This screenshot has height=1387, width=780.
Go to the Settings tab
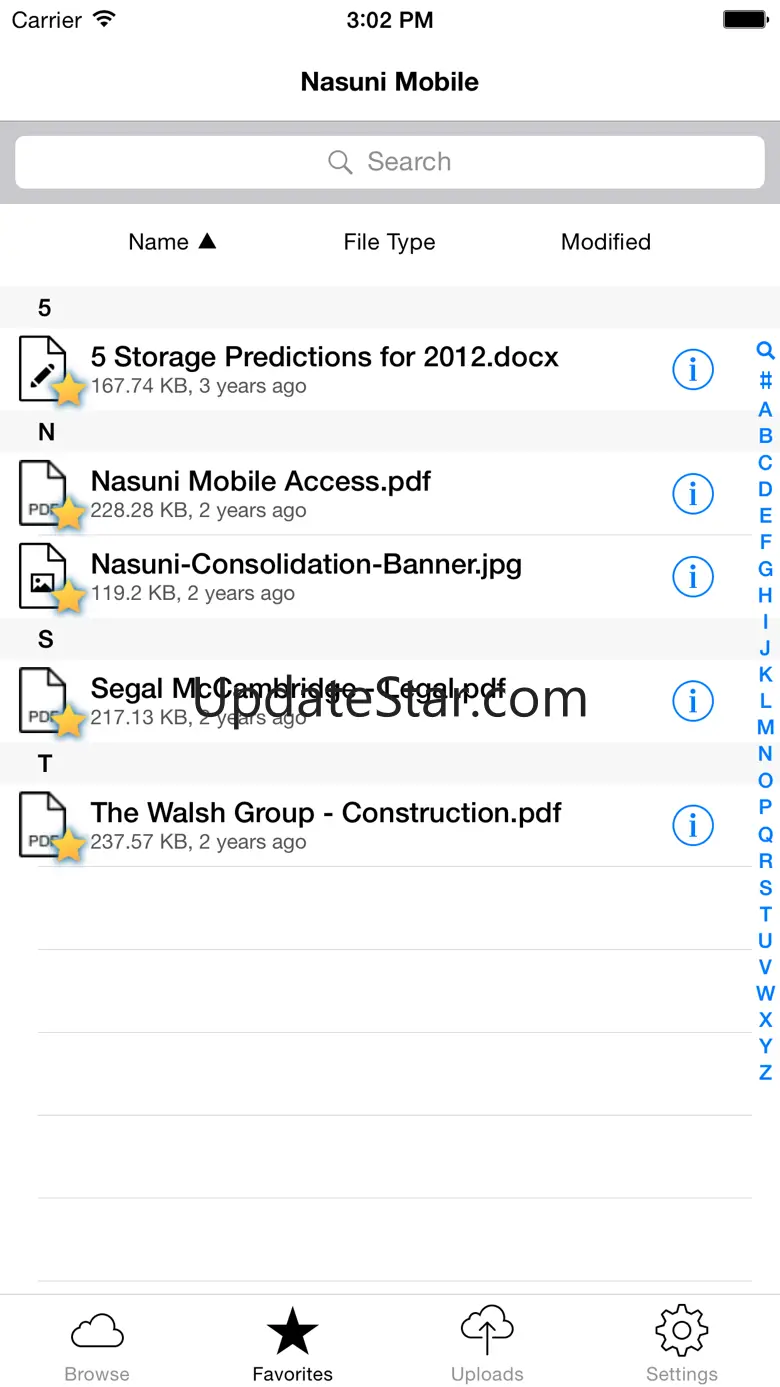[x=682, y=1345]
